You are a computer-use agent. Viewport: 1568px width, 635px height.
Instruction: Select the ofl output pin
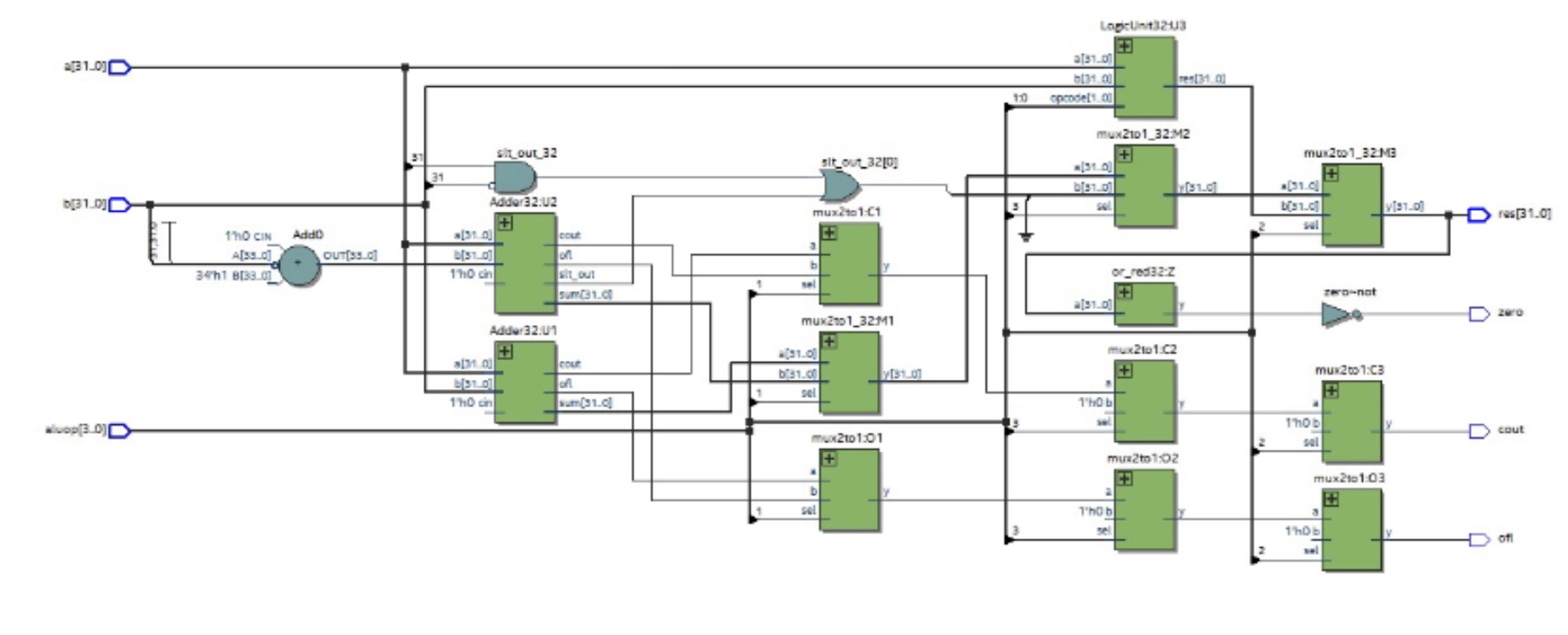1478,539
